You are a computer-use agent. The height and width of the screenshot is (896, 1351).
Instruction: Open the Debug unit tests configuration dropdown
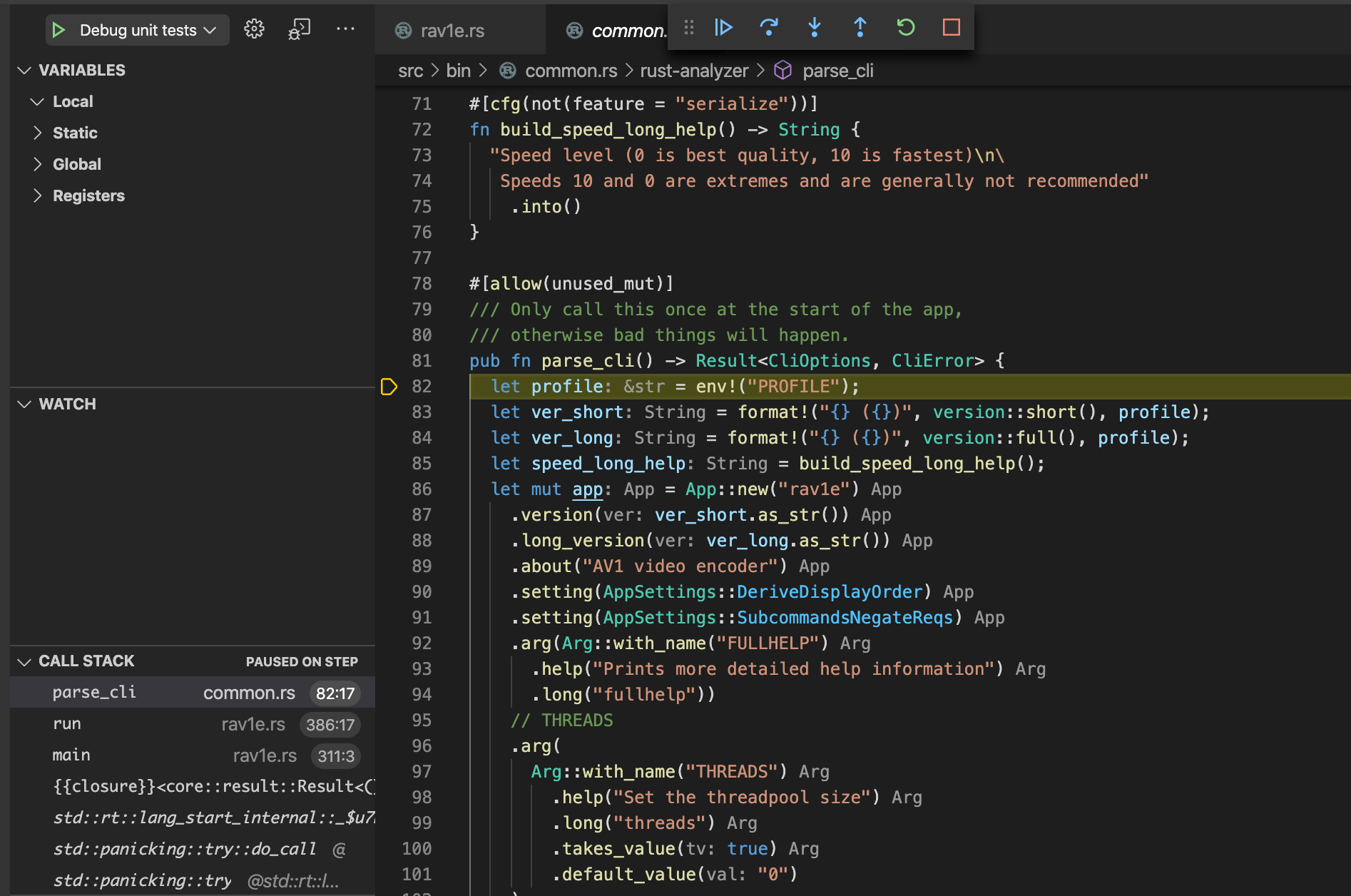[x=148, y=30]
